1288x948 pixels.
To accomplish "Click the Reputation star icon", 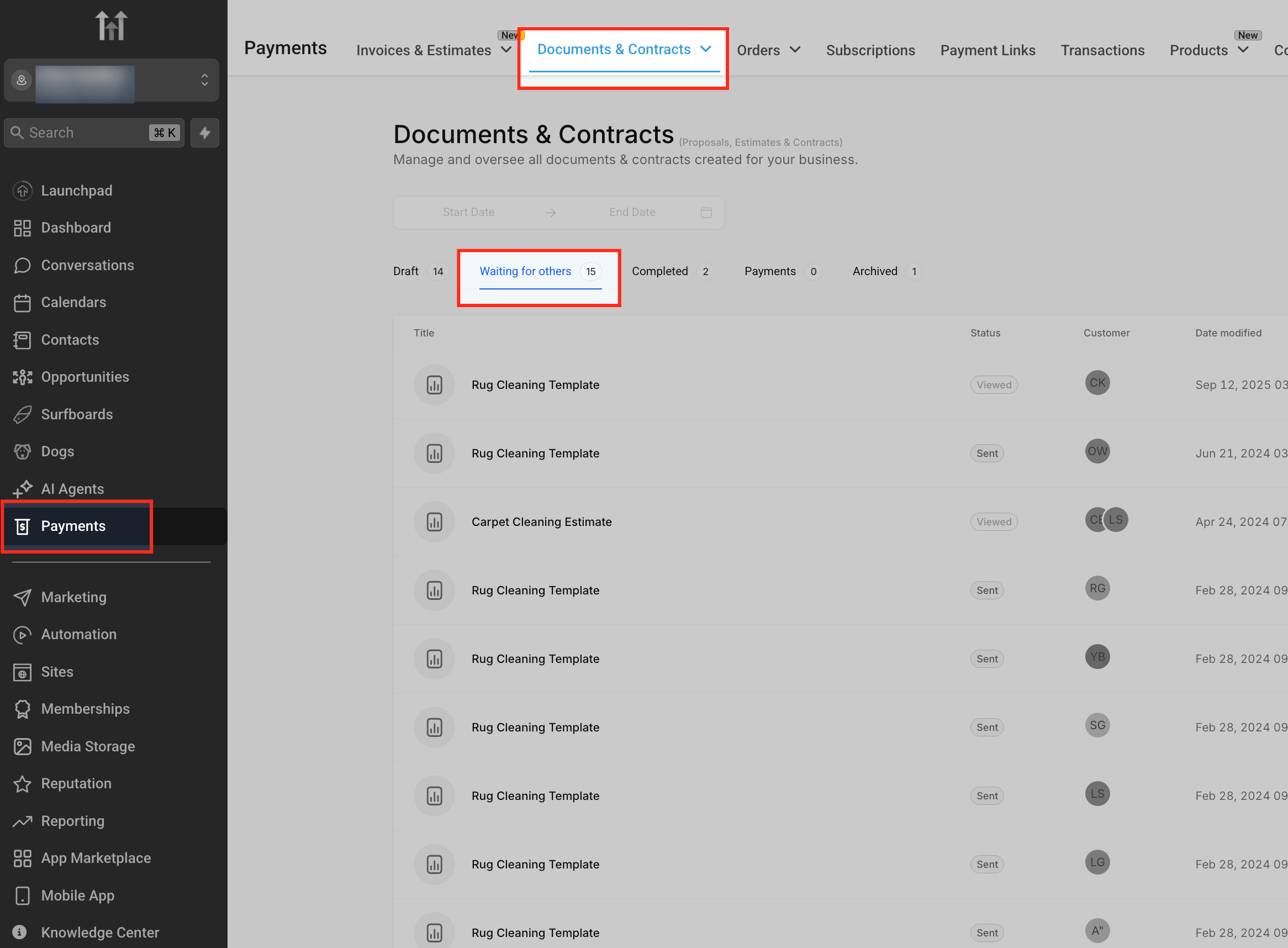I will coord(23,783).
